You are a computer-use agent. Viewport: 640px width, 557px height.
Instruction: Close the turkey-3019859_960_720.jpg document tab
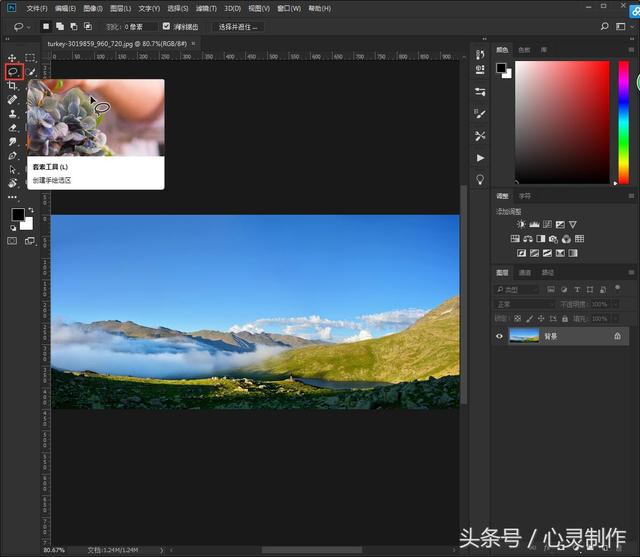[x=193, y=44]
